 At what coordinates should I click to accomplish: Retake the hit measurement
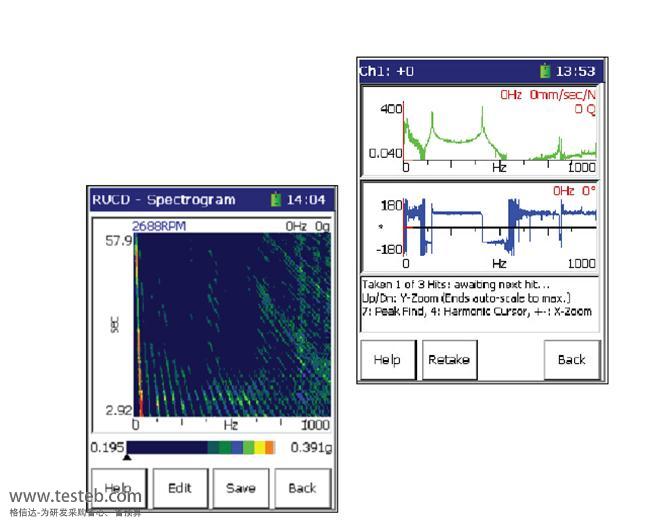(449, 359)
